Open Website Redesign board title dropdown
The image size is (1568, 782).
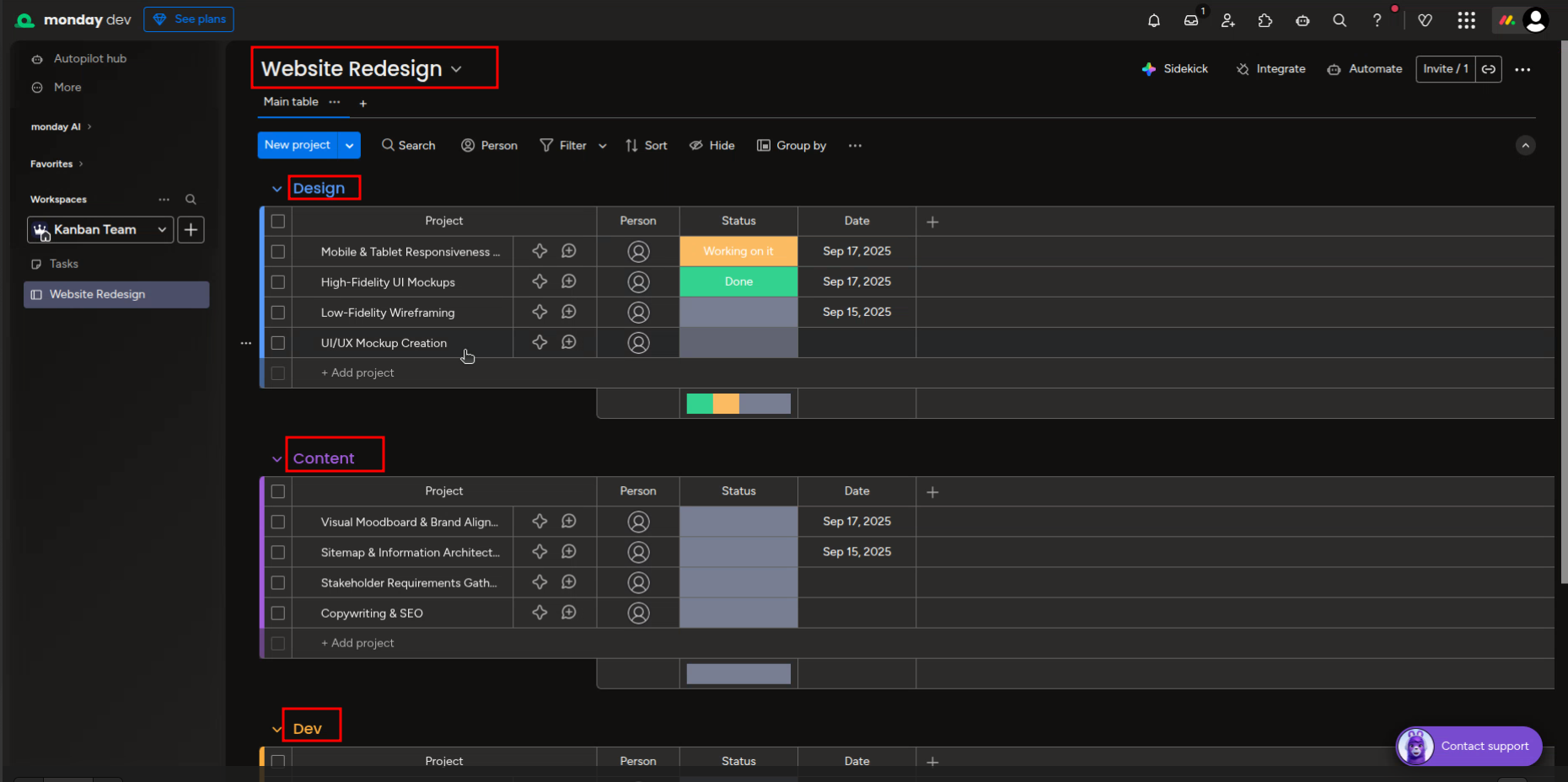pos(456,69)
